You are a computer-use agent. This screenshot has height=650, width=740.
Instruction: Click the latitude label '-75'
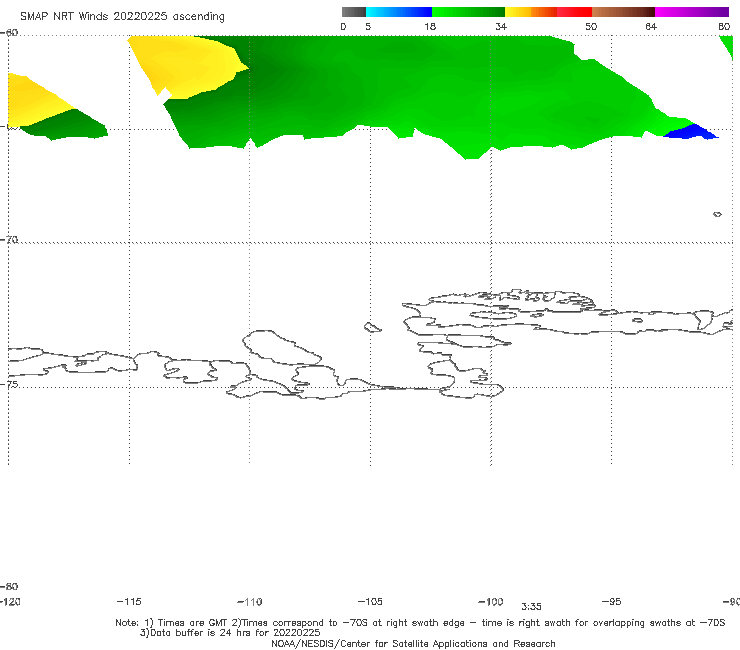tap(9, 384)
